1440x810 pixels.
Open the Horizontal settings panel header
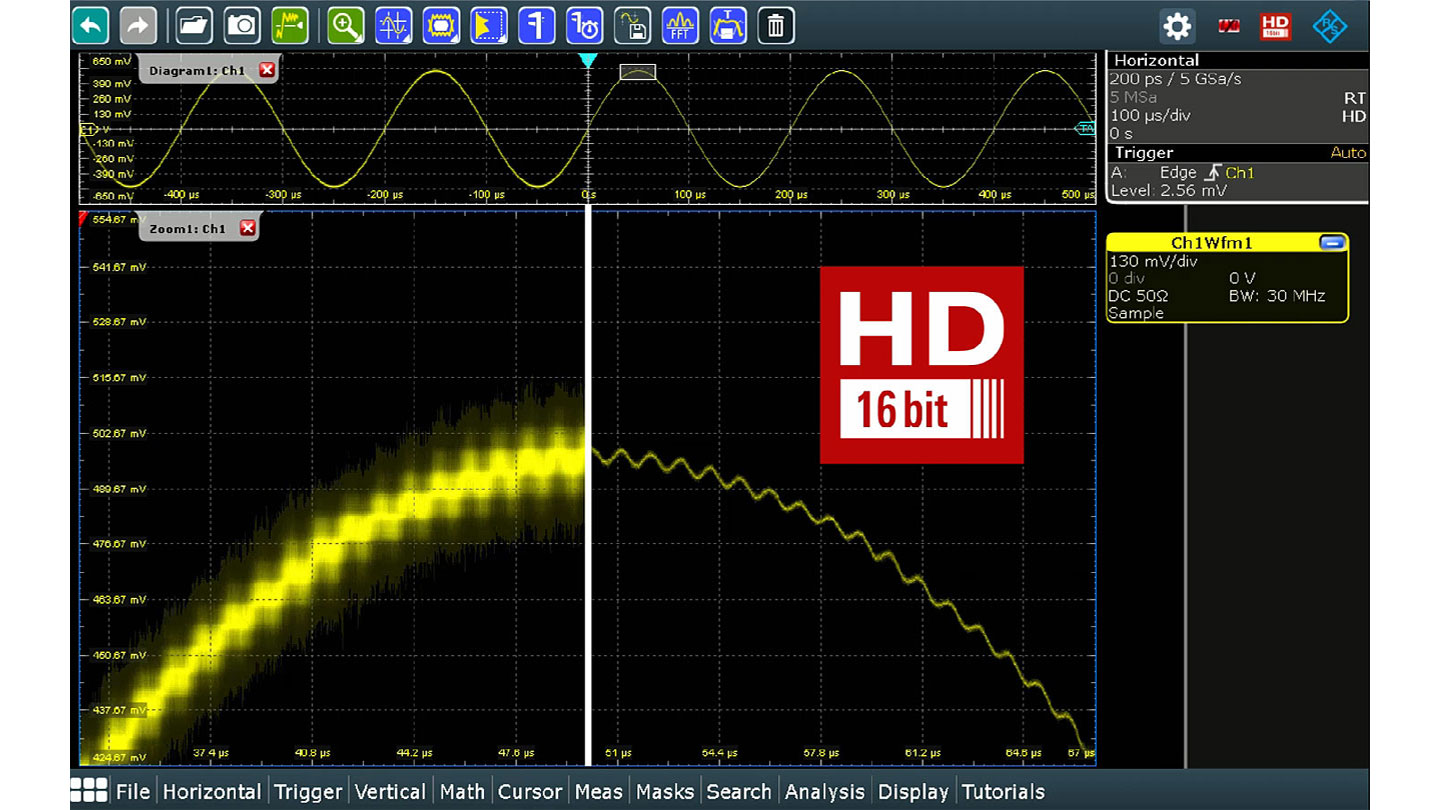point(1156,60)
